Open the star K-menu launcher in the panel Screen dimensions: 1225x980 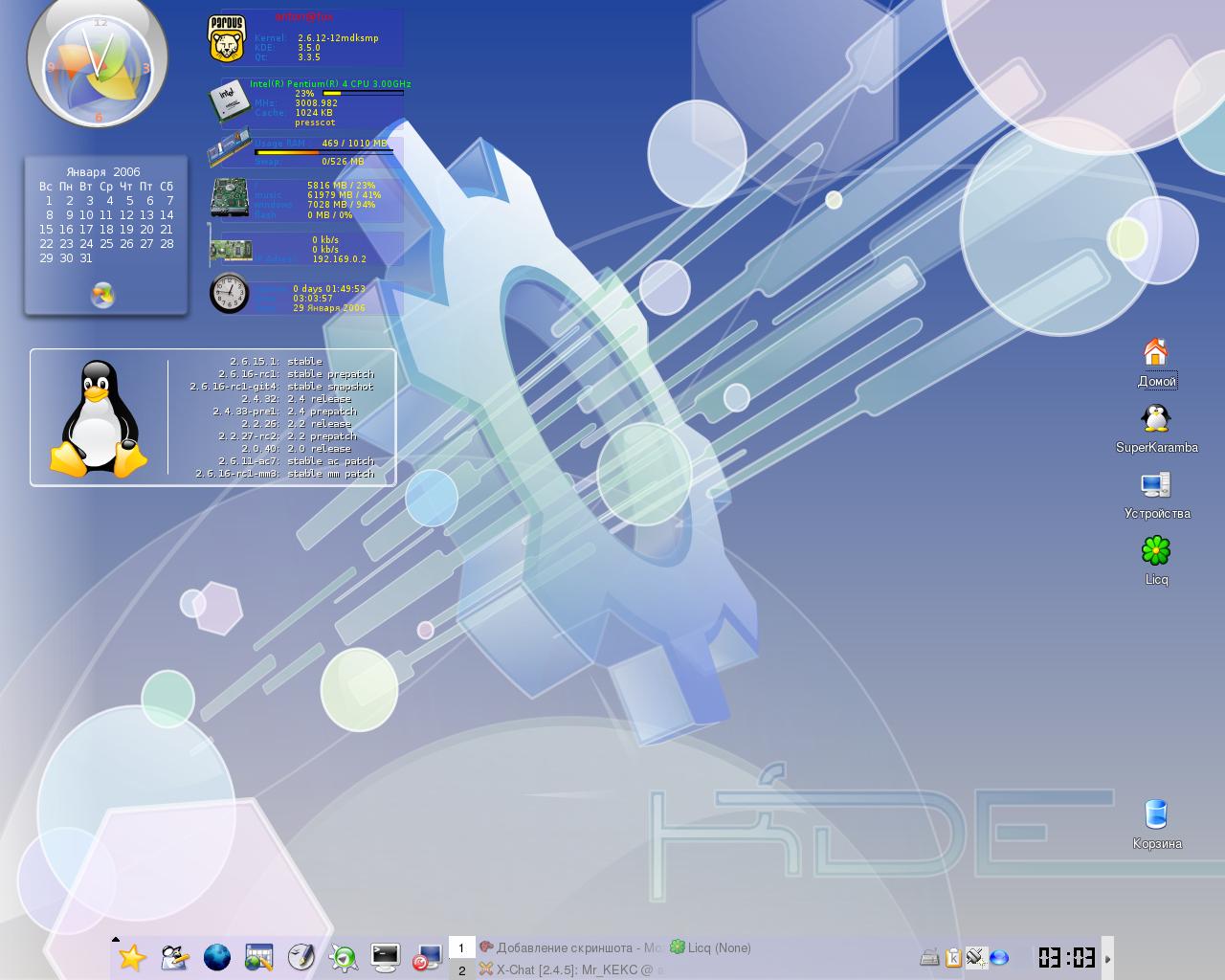tap(132, 957)
